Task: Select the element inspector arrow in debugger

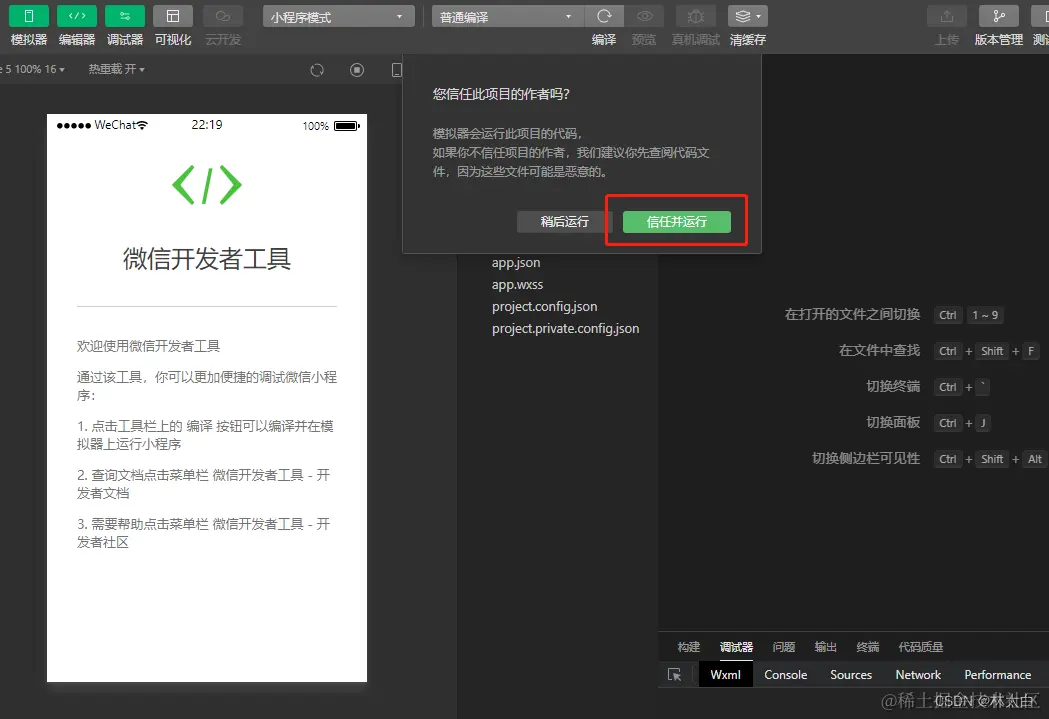Action: click(x=676, y=674)
